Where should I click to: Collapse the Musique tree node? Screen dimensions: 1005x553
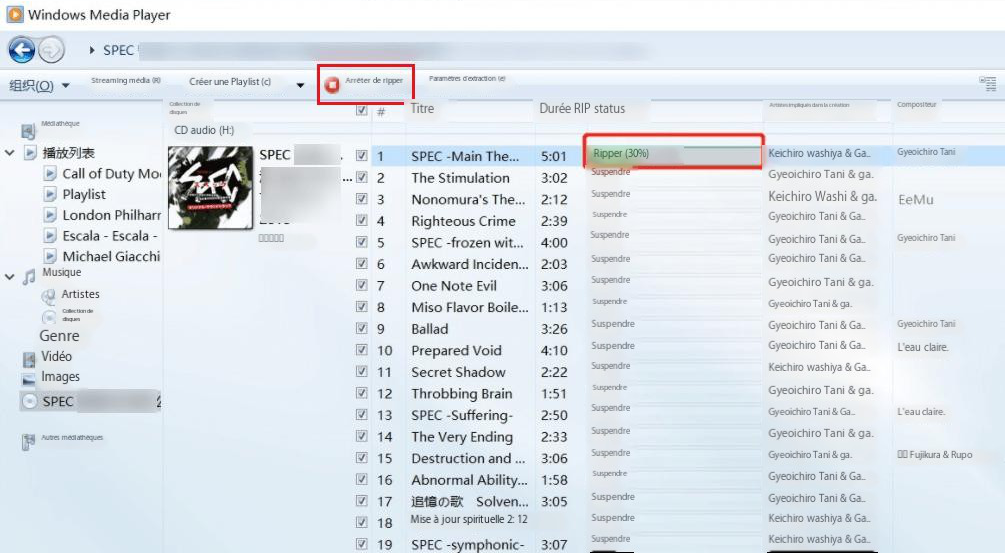[x=10, y=276]
